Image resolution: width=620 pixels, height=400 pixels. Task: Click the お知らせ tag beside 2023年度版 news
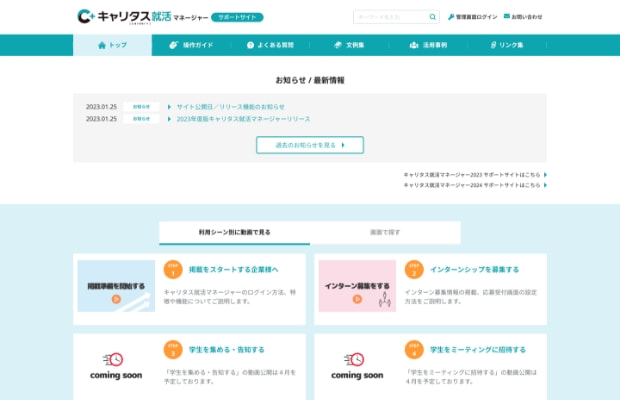pos(141,119)
